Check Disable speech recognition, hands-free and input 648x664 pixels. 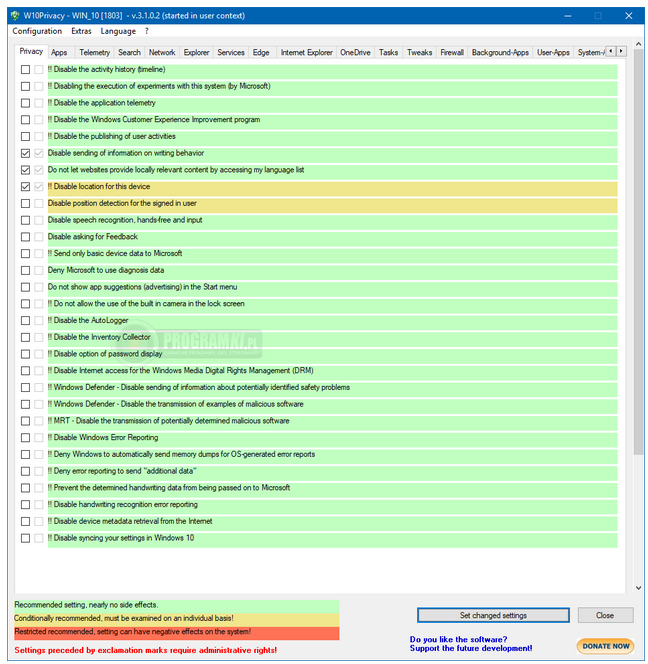click(x=25, y=220)
